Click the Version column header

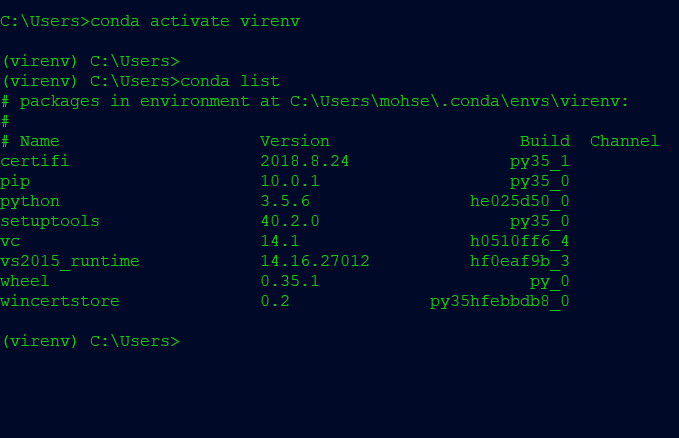coord(295,141)
